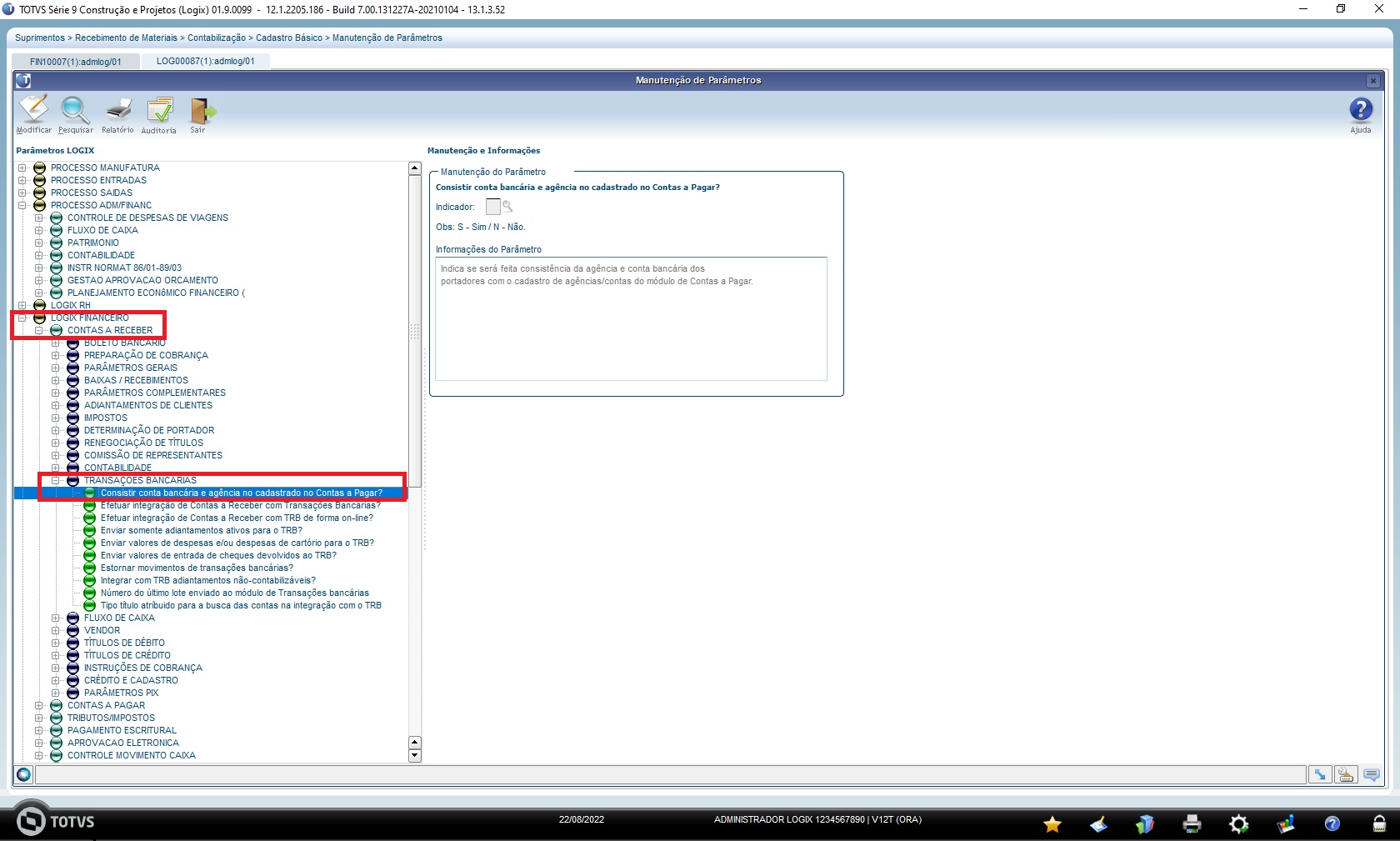Screen dimensions: 1400x841
Task: Click the Modificar toolbar icon
Action: coord(33,111)
